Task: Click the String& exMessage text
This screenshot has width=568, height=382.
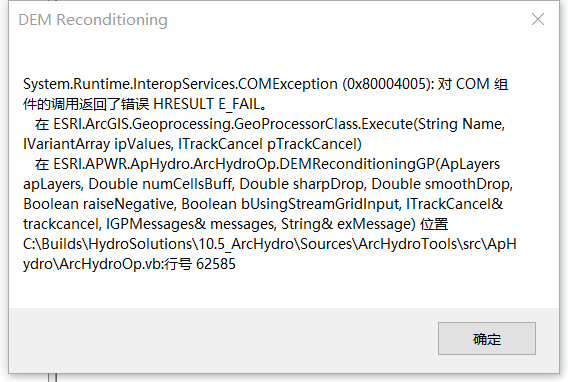Action: (x=348, y=224)
